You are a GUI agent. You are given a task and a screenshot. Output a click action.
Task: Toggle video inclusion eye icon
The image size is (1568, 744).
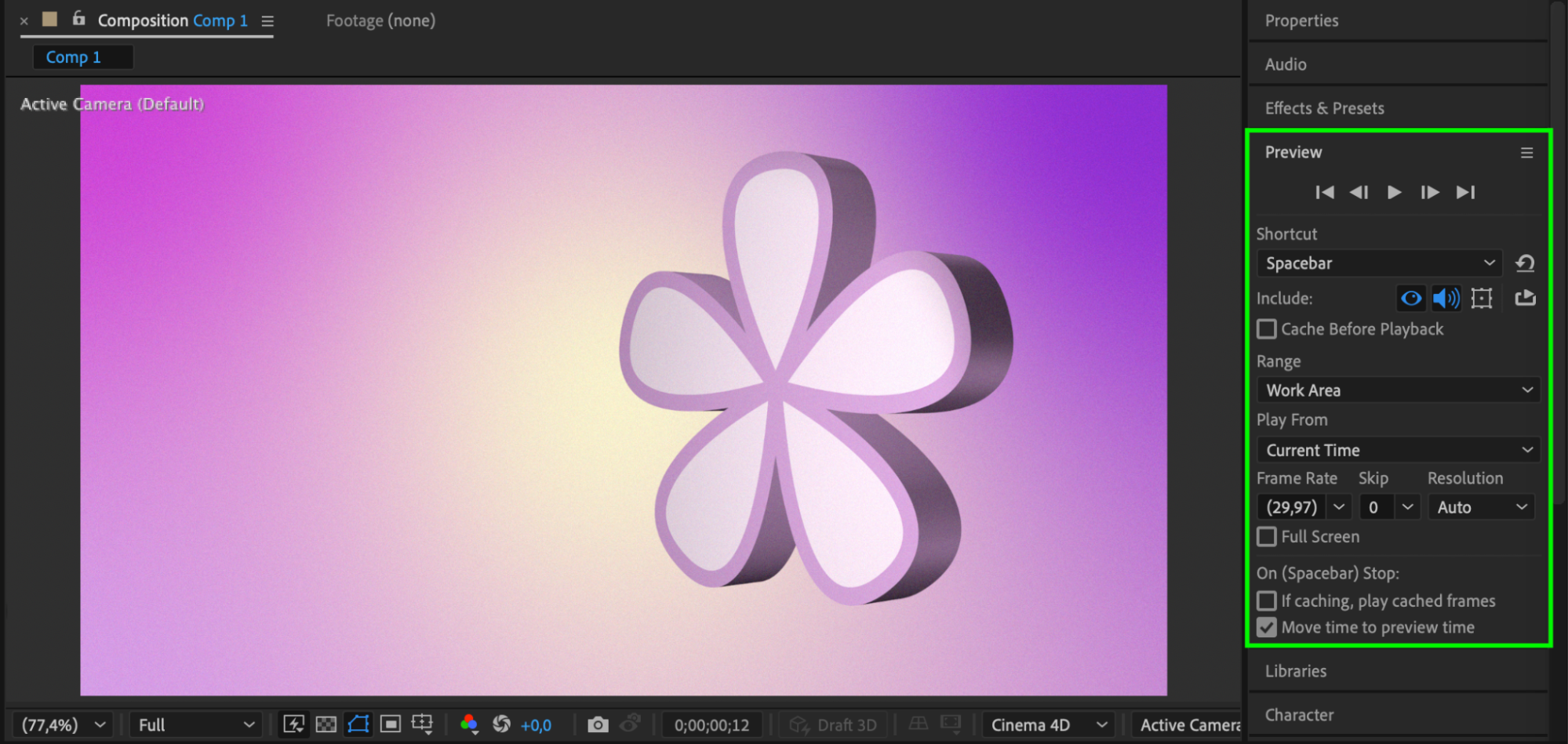[1410, 298]
